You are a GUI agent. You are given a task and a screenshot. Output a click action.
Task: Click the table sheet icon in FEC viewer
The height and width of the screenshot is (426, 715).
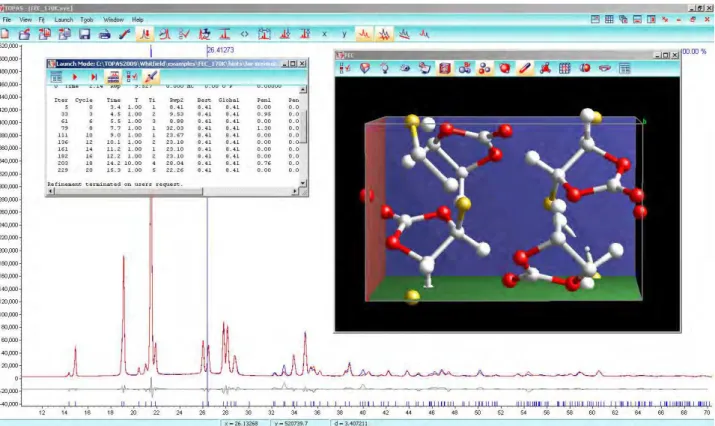tap(625, 68)
